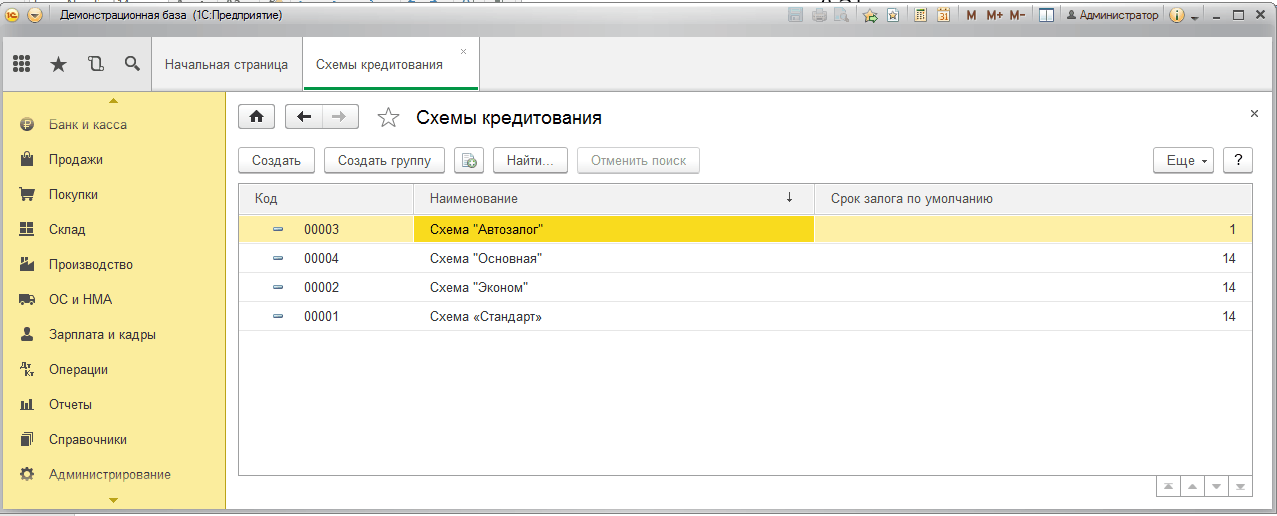Sort by the Код column header
Viewport: 1277px width, 516px height.
coord(326,199)
